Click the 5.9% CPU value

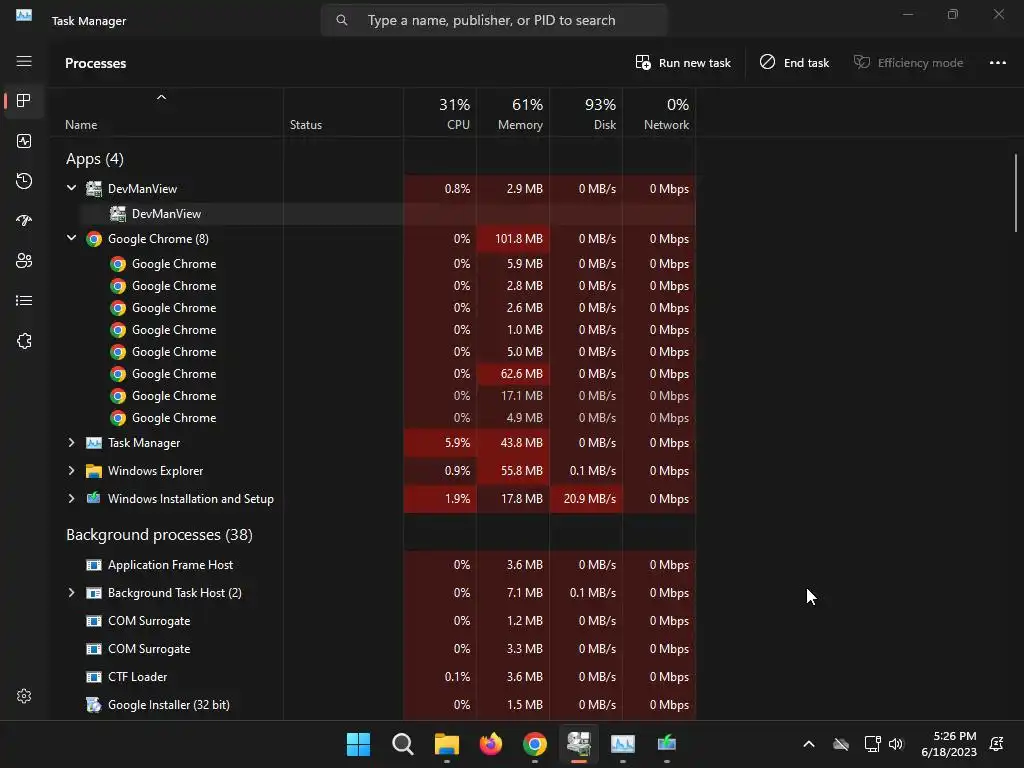(x=457, y=443)
